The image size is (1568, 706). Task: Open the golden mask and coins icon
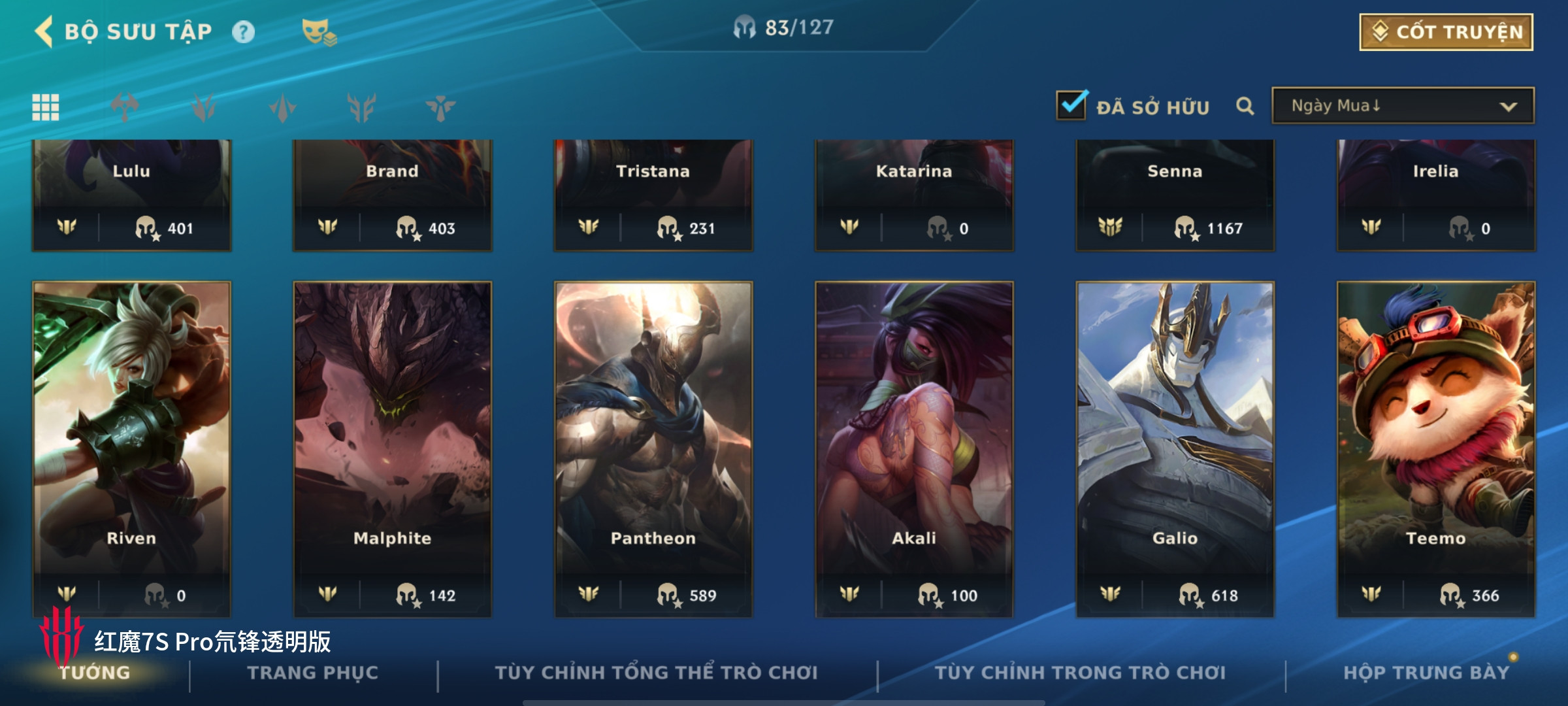[319, 32]
